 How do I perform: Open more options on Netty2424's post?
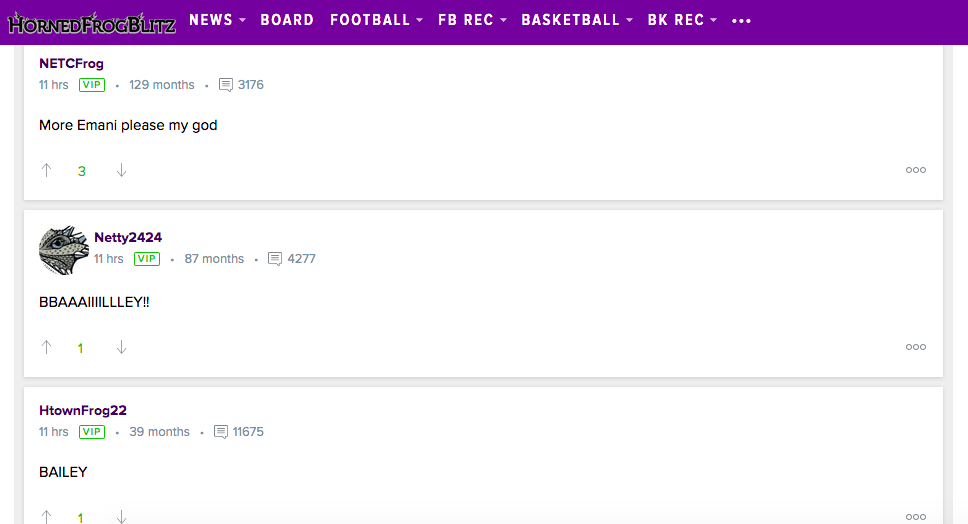916,347
